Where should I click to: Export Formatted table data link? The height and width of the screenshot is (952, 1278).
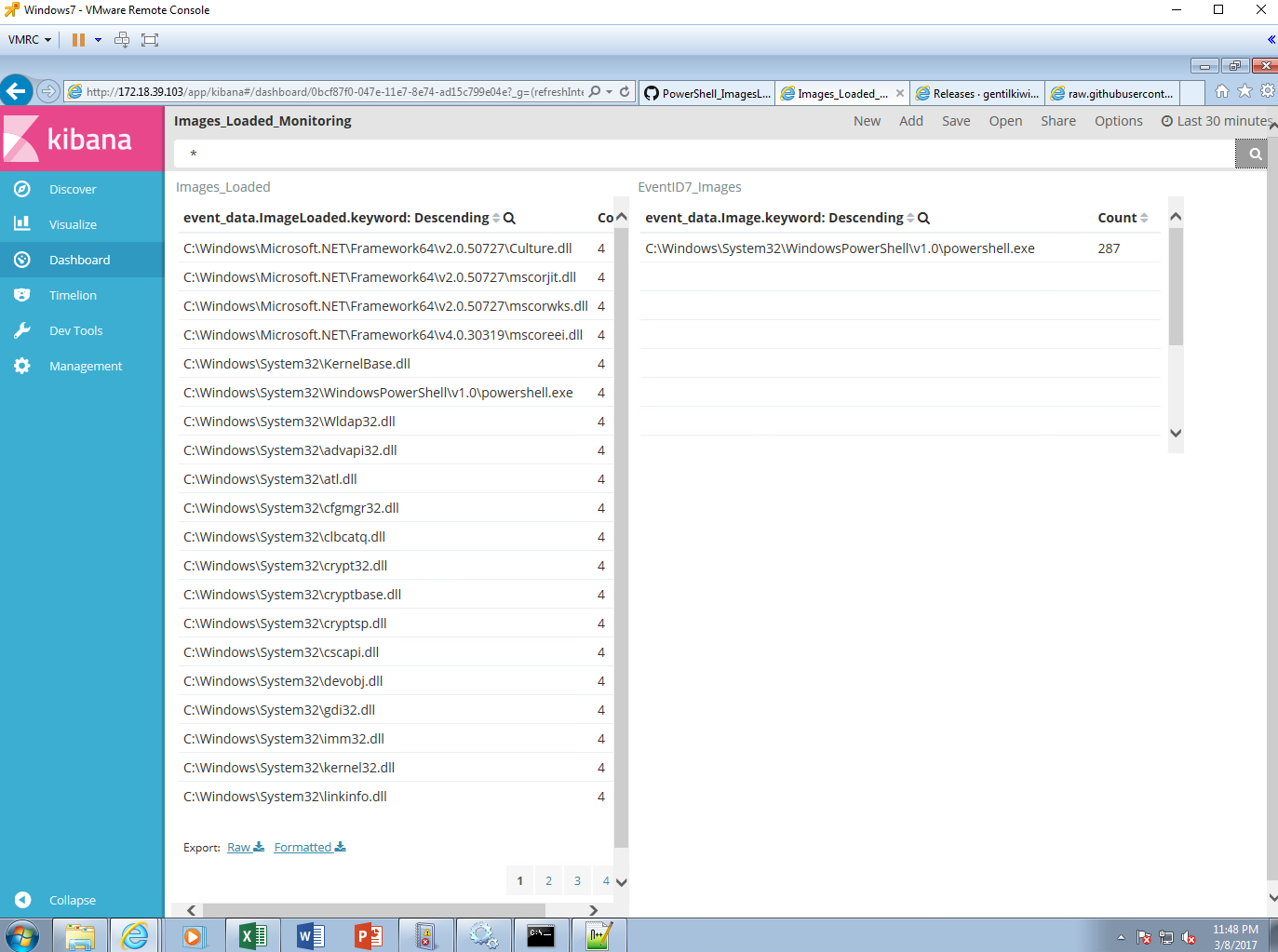coord(310,847)
